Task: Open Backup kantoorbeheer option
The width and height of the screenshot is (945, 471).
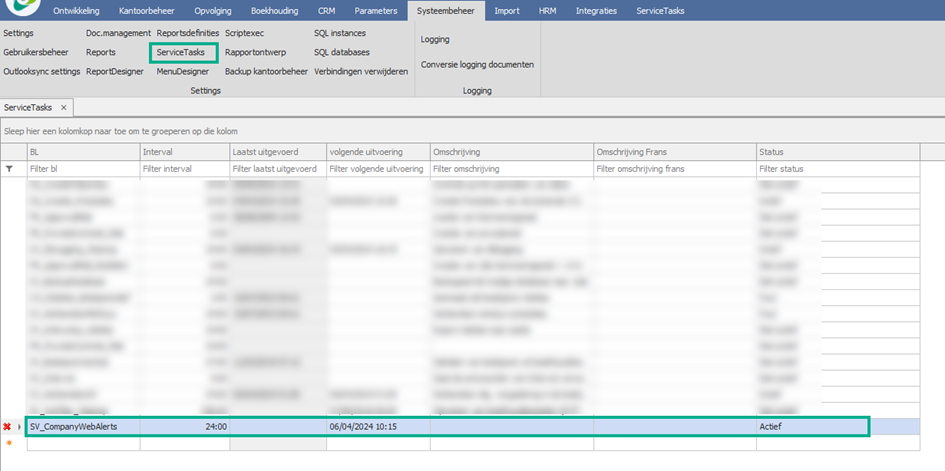Action: click(x=266, y=71)
